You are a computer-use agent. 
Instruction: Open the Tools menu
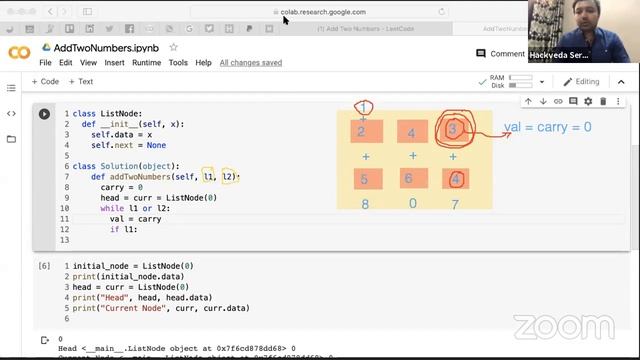(x=178, y=63)
